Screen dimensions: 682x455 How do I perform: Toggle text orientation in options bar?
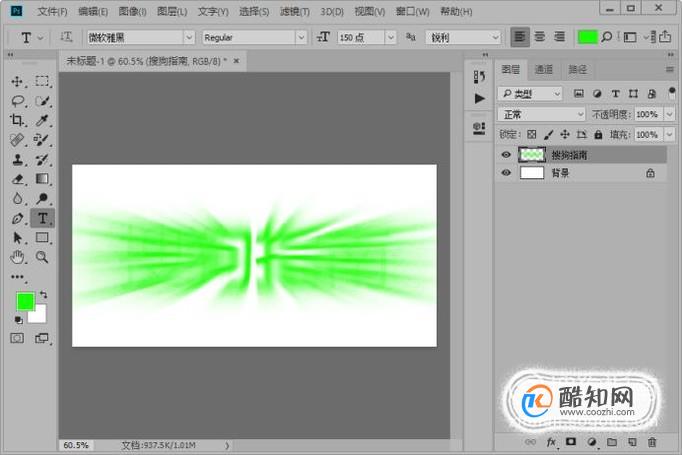tap(66, 37)
